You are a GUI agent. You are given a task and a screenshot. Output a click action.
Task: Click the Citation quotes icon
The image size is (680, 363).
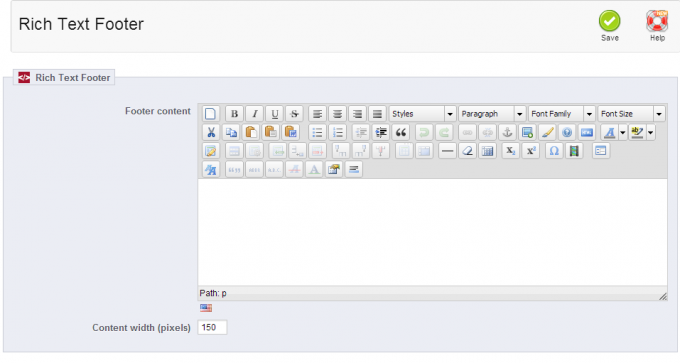(234, 169)
